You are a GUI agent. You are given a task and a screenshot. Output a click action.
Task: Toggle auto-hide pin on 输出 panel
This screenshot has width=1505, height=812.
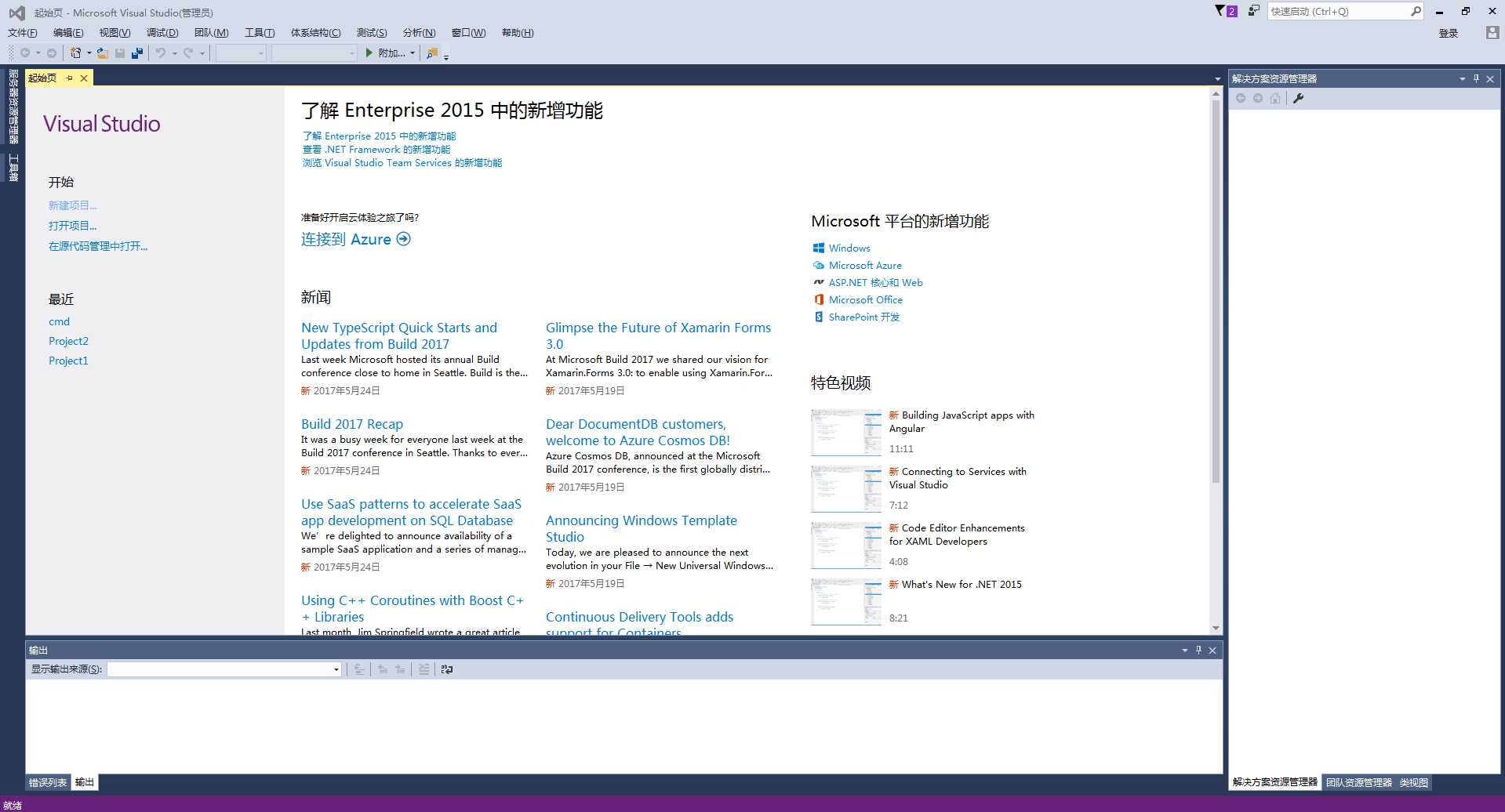[1198, 650]
